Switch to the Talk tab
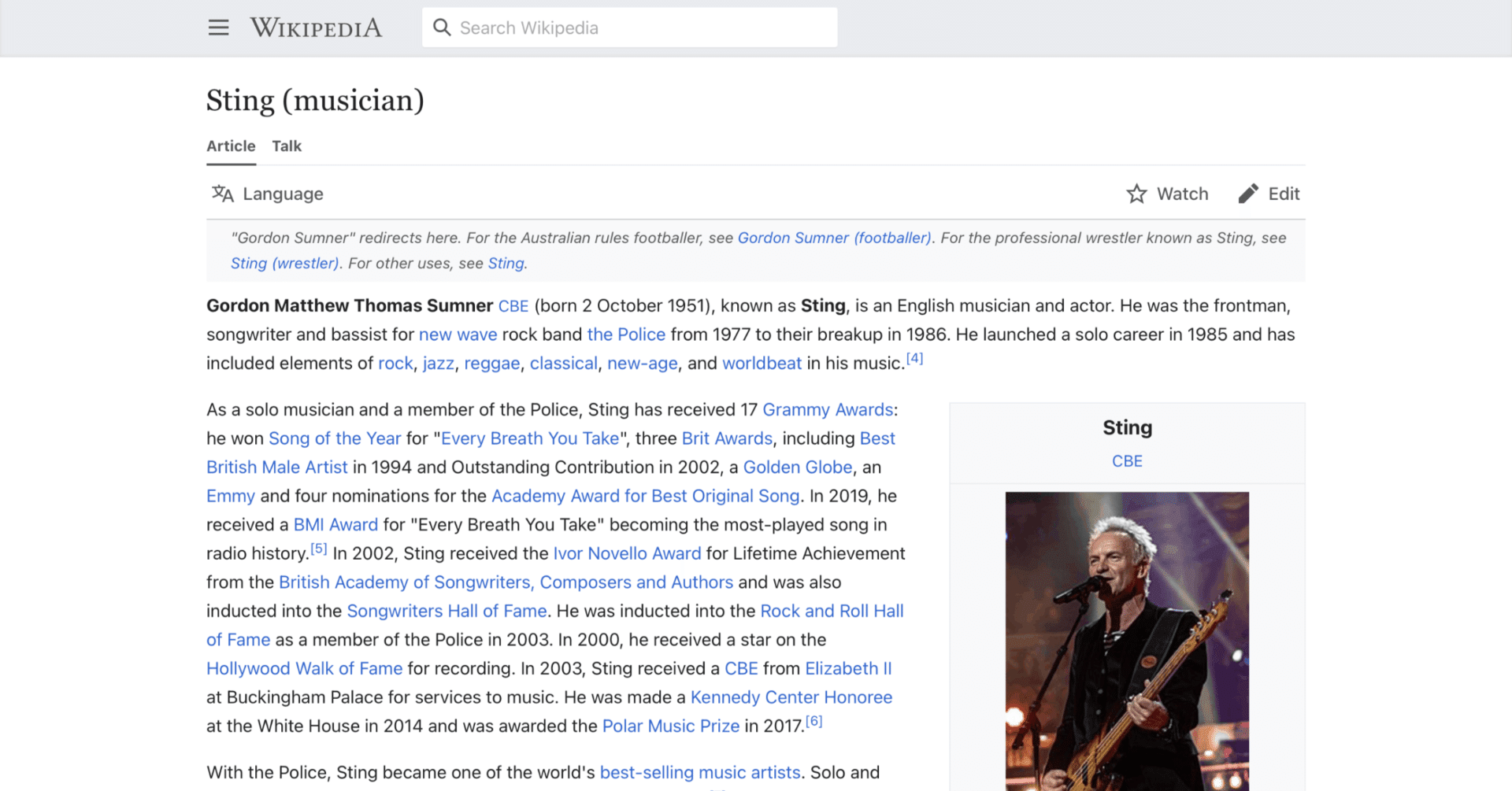This screenshot has width=1512, height=791. 287,146
